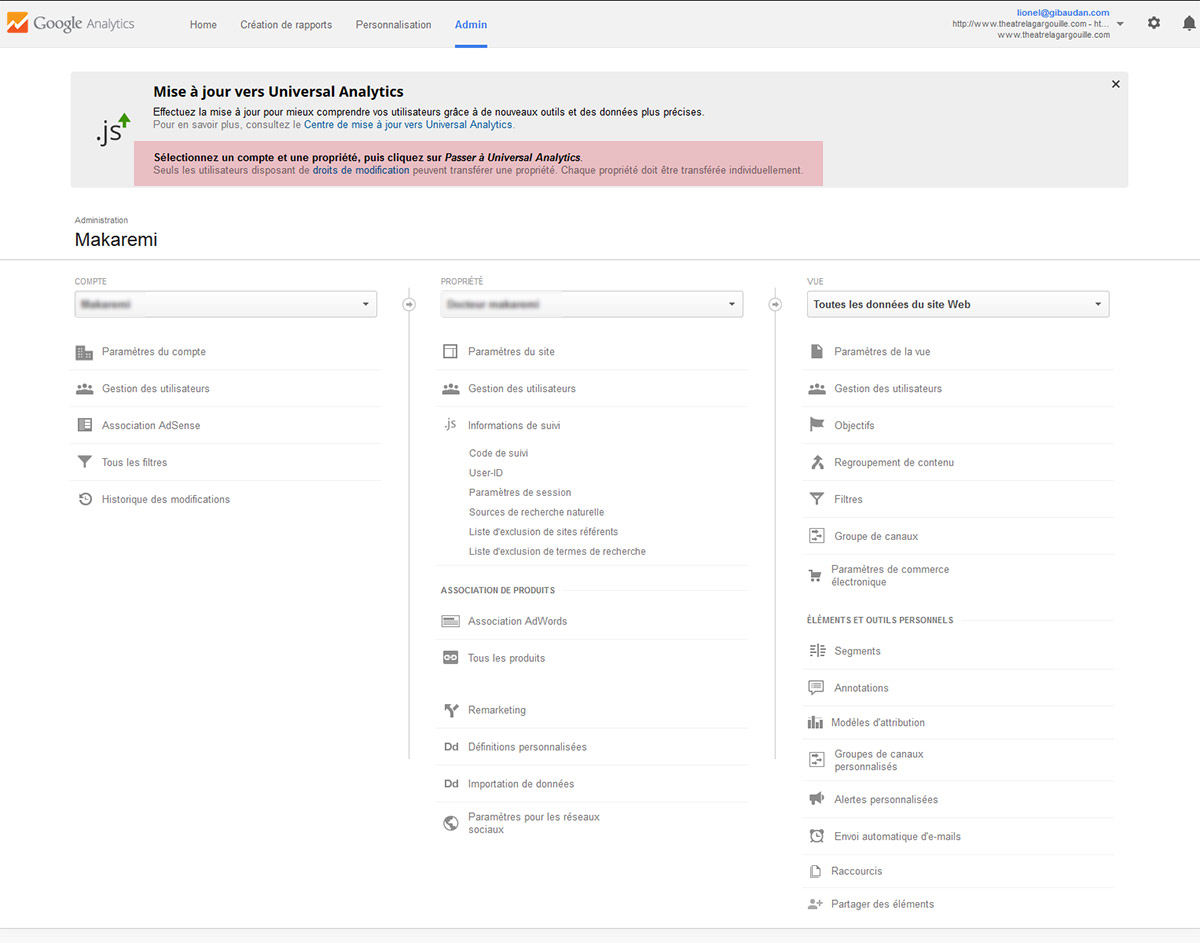Click the link icon beside Tous les produits
The image size is (1200, 943).
451,658
